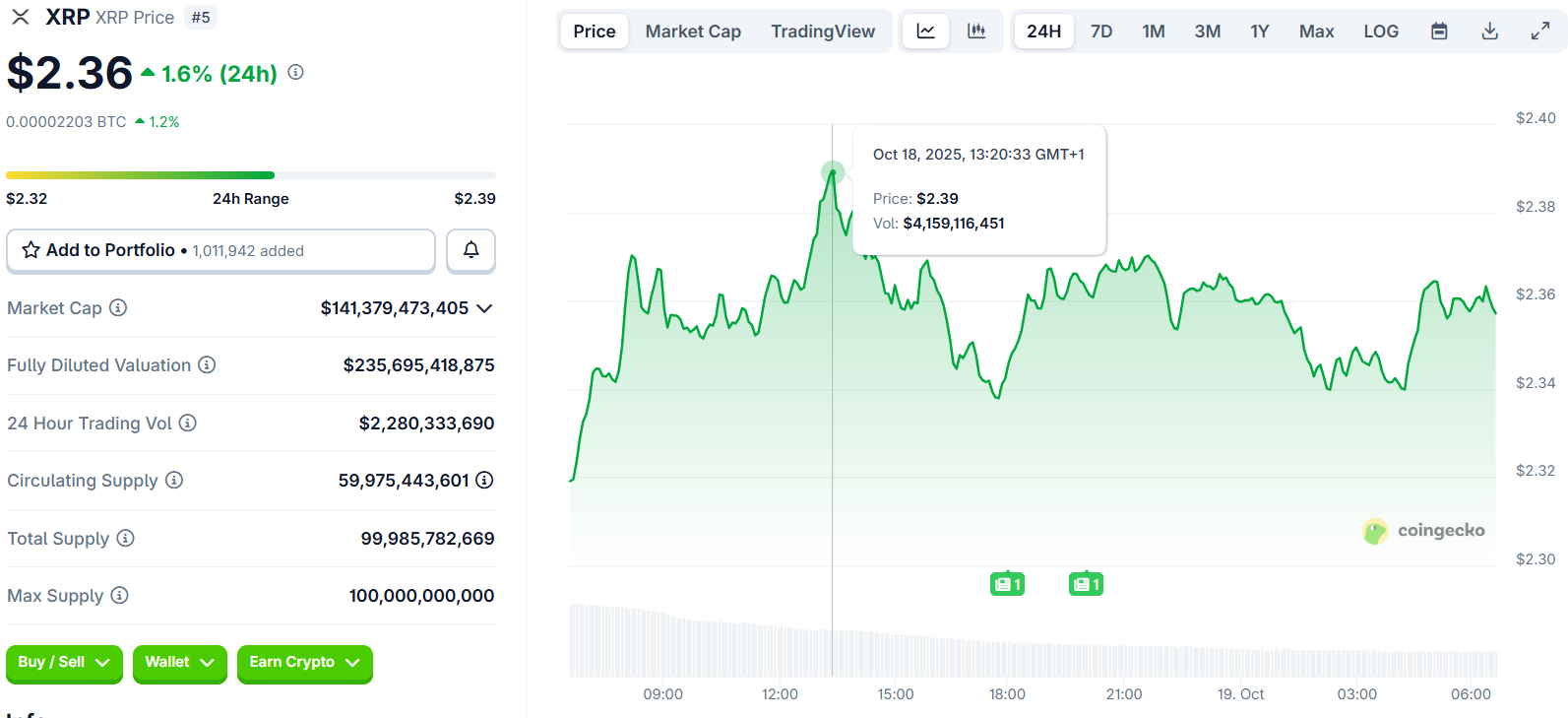Screen dimensions: 1568x718
Task: Open the Buy / Sell dropdown
Action: [64, 663]
